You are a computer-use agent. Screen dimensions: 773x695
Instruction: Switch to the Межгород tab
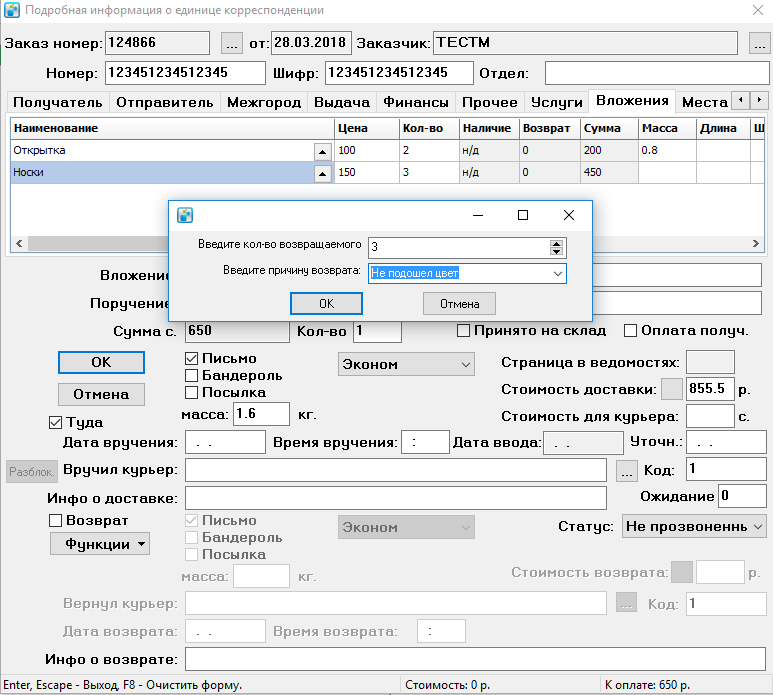pyautogui.click(x=264, y=102)
